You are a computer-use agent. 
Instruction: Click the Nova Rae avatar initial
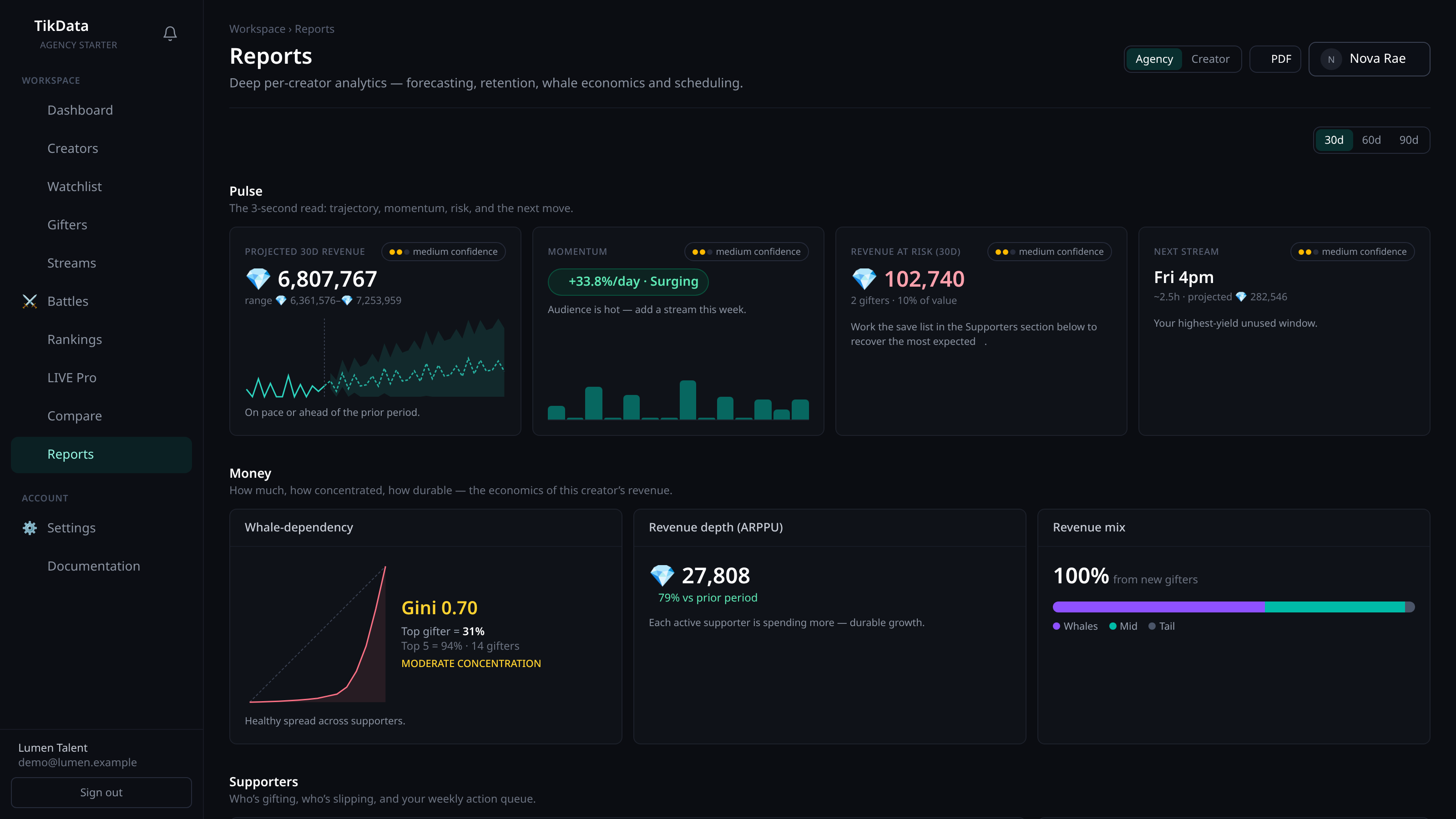[x=1331, y=59]
